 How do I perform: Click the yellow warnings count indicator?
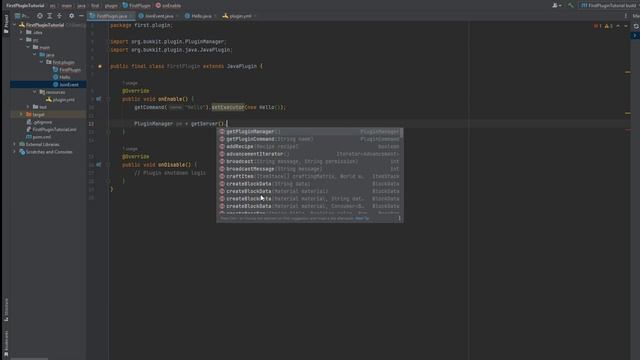click(609, 26)
